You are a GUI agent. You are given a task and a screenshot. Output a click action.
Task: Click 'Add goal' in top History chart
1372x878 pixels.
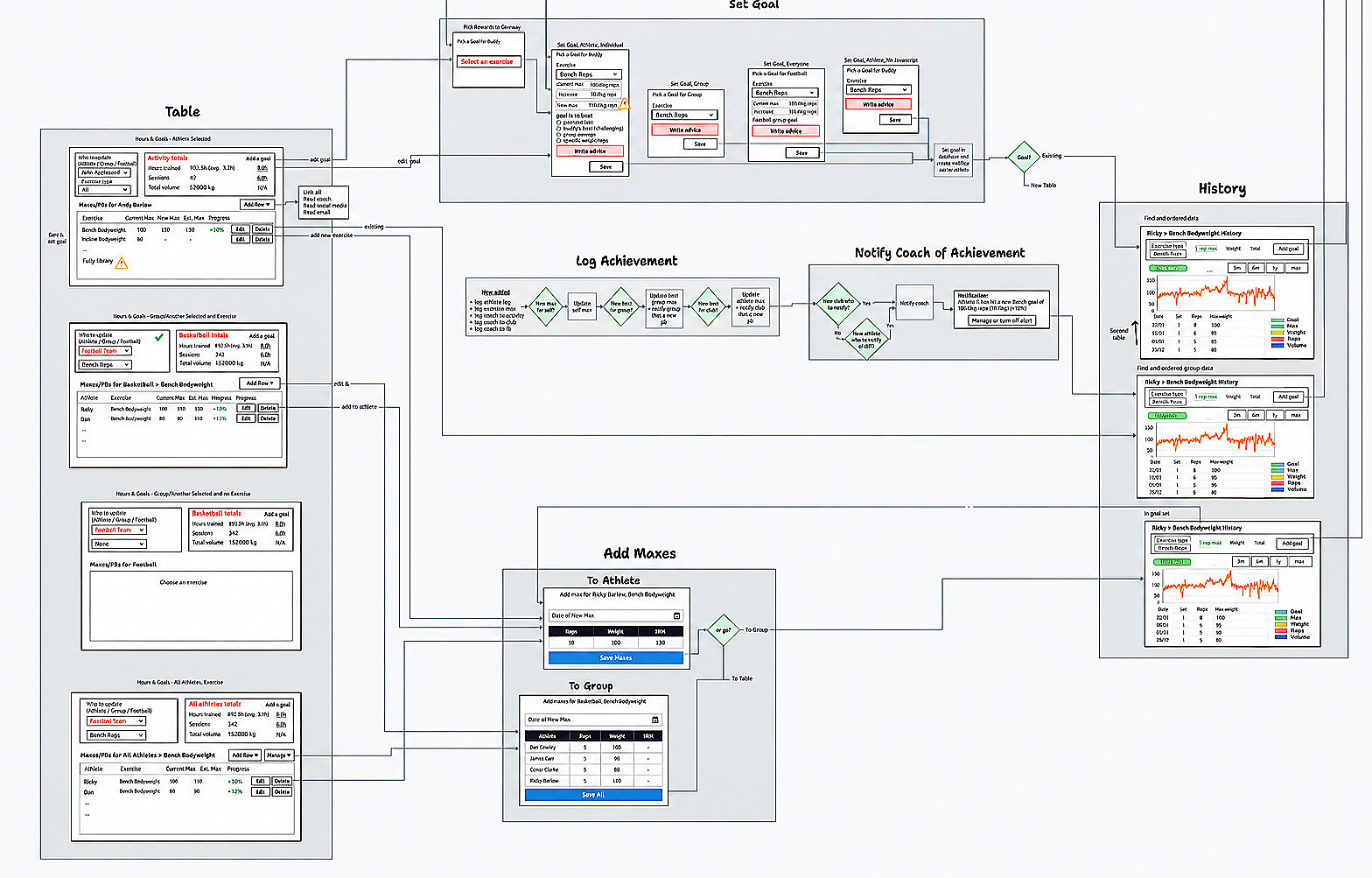pyautogui.click(x=1288, y=249)
